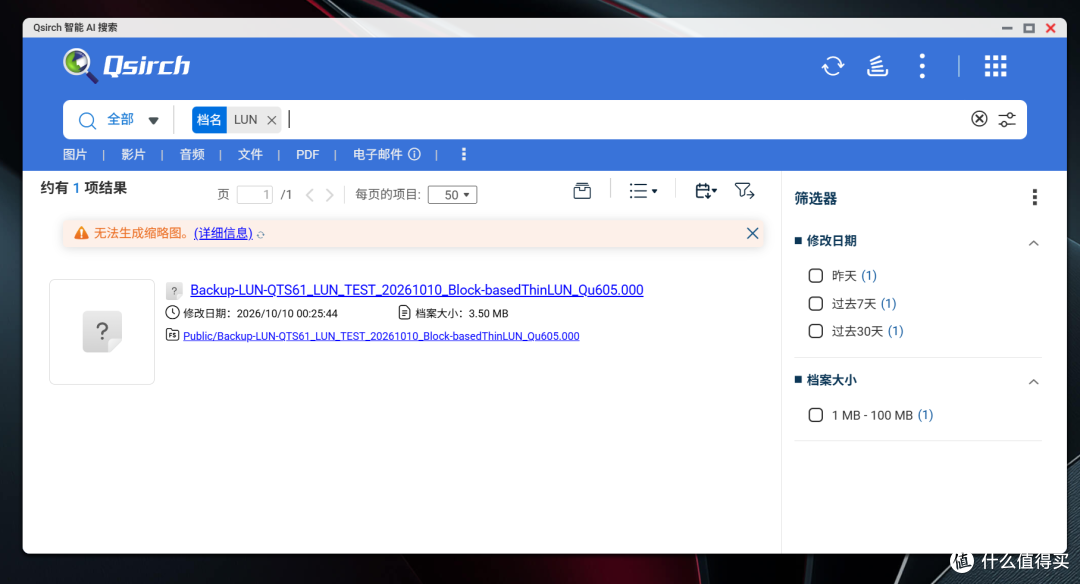Collapse the 修改日期 section

tap(1033, 243)
